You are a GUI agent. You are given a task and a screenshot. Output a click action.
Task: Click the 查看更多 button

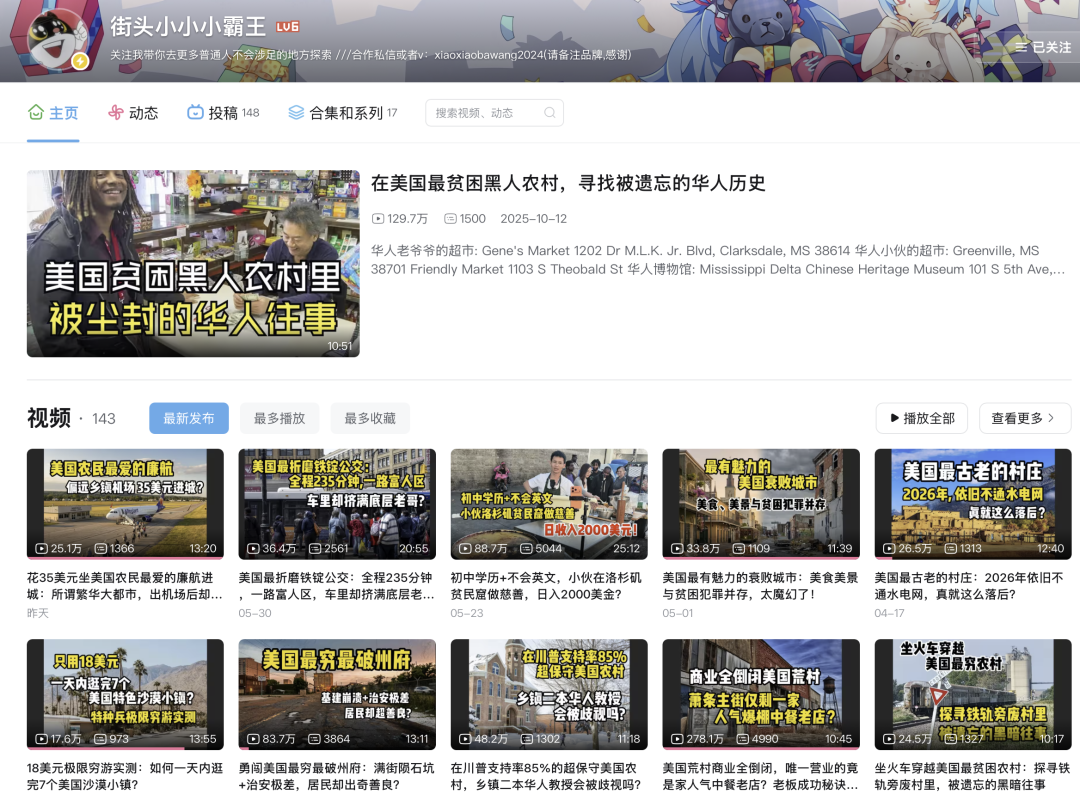point(1025,418)
